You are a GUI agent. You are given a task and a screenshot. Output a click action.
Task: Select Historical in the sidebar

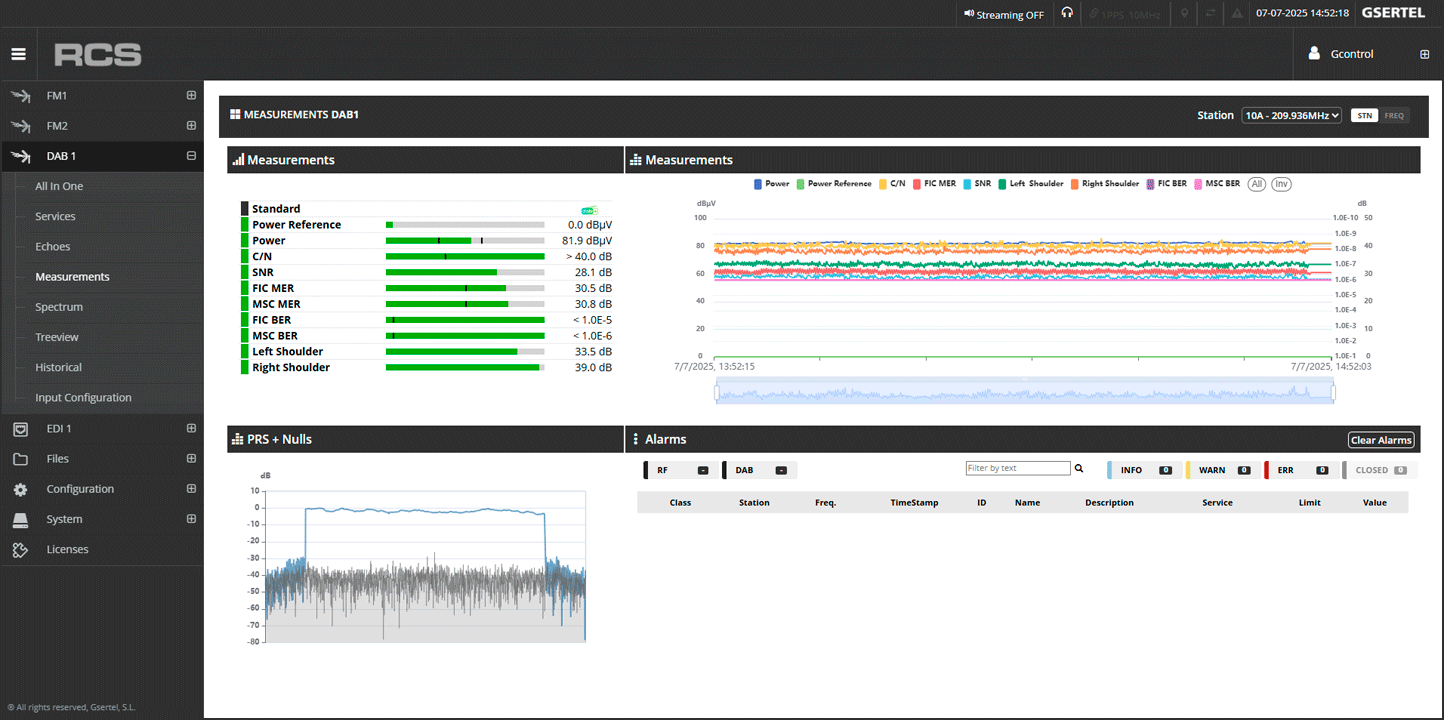click(x=58, y=367)
